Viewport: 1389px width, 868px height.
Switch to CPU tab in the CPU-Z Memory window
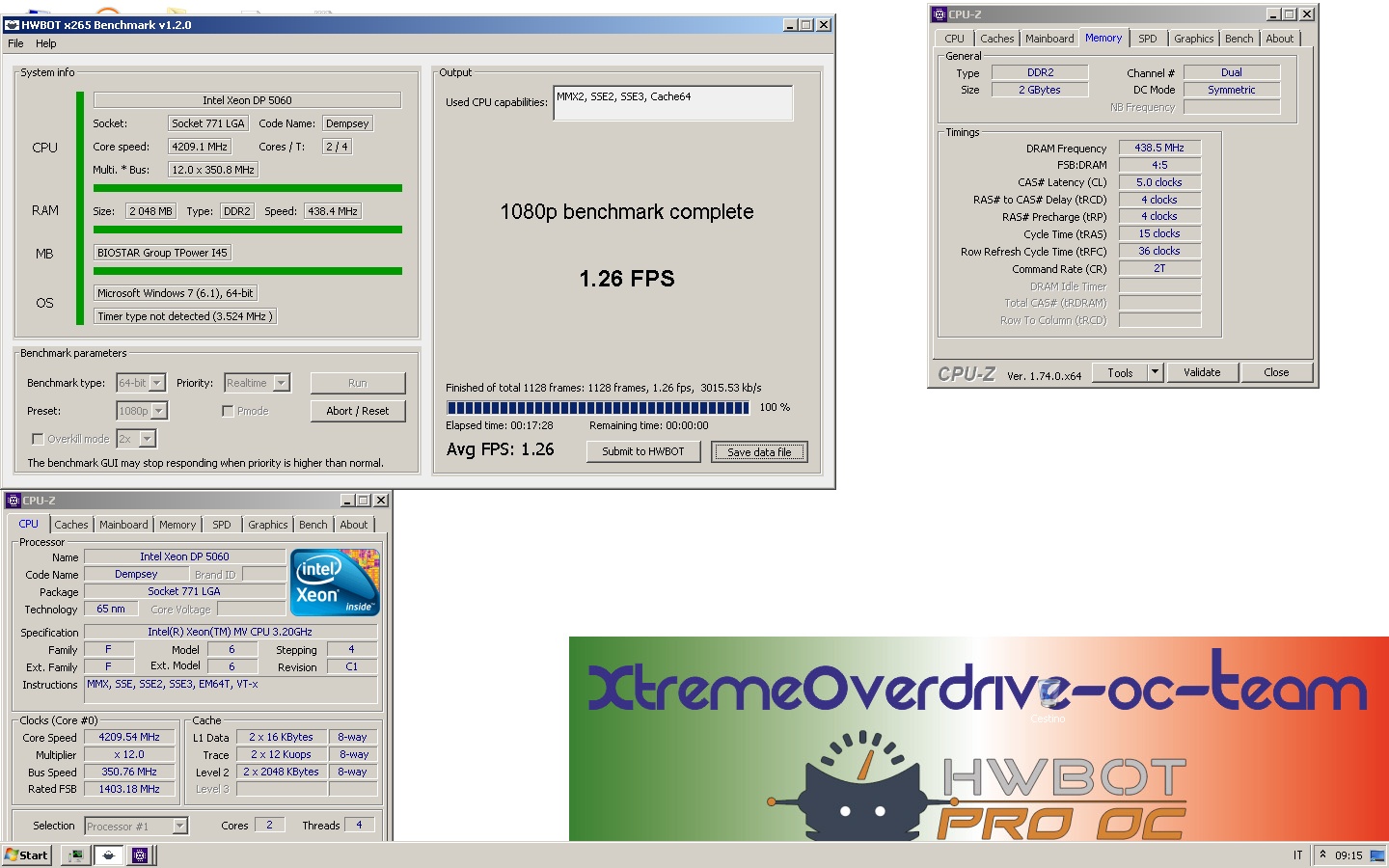954,39
